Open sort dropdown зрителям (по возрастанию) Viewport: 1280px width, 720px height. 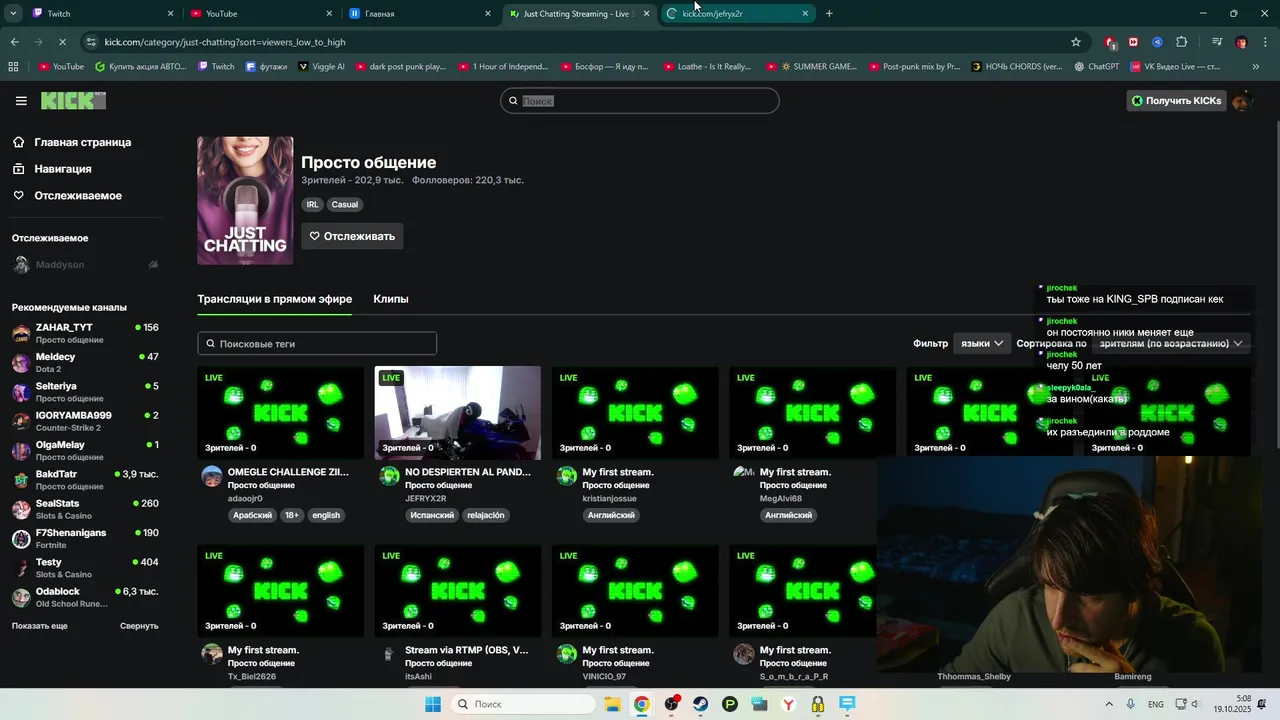[x=1170, y=343]
